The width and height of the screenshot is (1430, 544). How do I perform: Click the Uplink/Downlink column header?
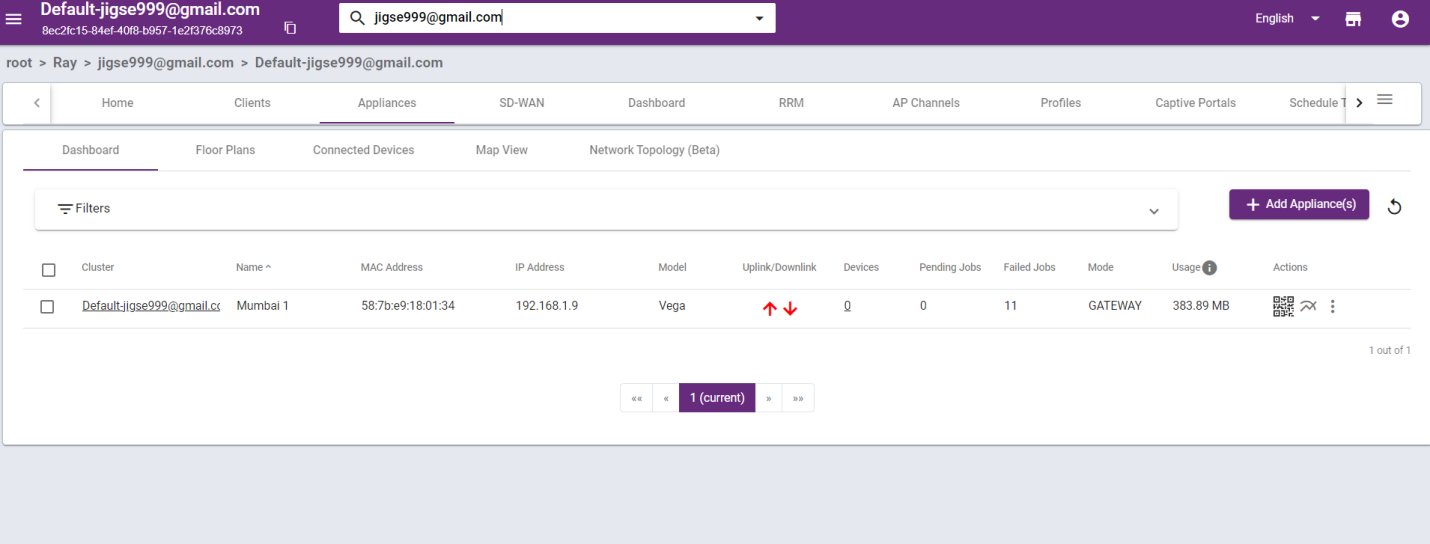pos(779,267)
